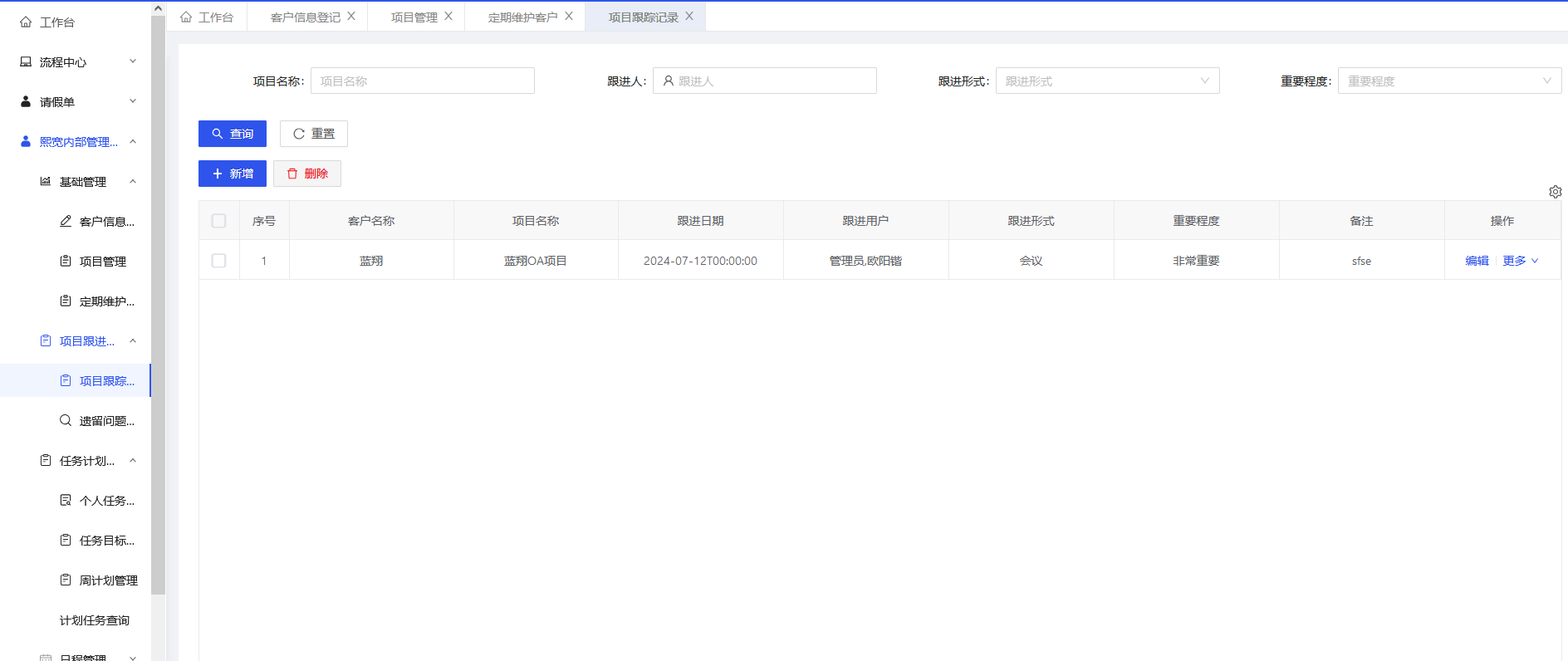Click the 请假单 person icon
Screen dimensions: 1568x661
pos(26,102)
